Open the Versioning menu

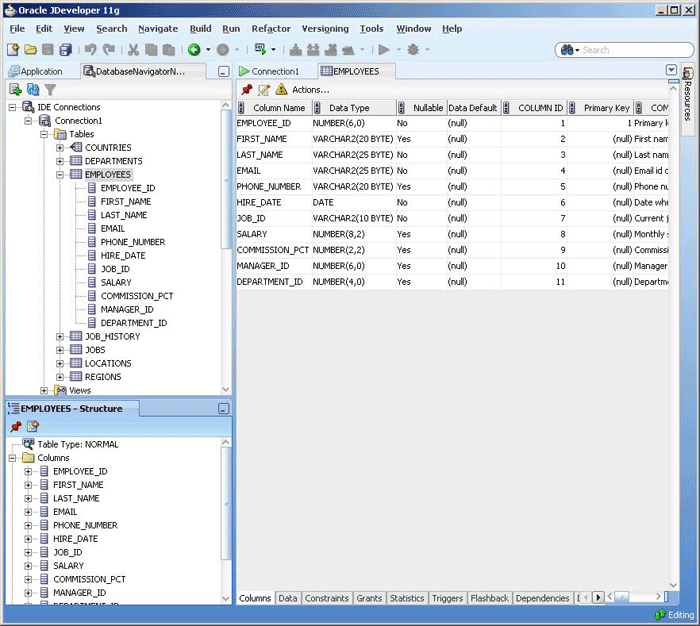pyautogui.click(x=325, y=29)
